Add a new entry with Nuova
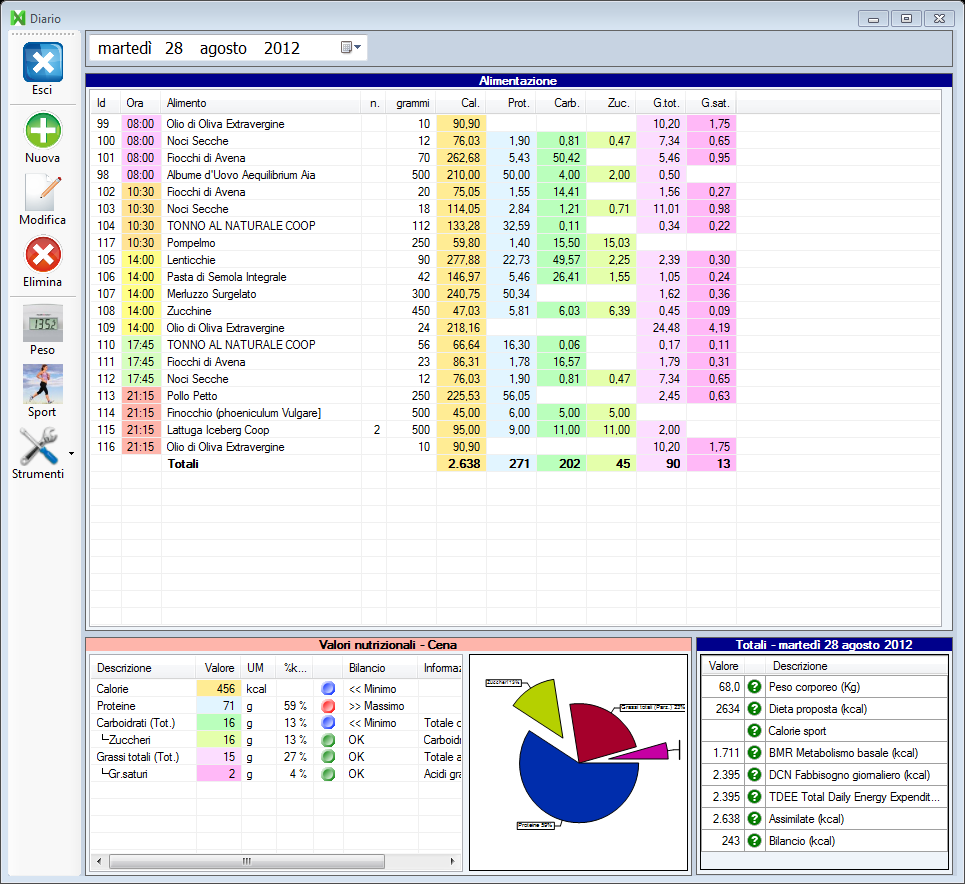 click(x=42, y=131)
